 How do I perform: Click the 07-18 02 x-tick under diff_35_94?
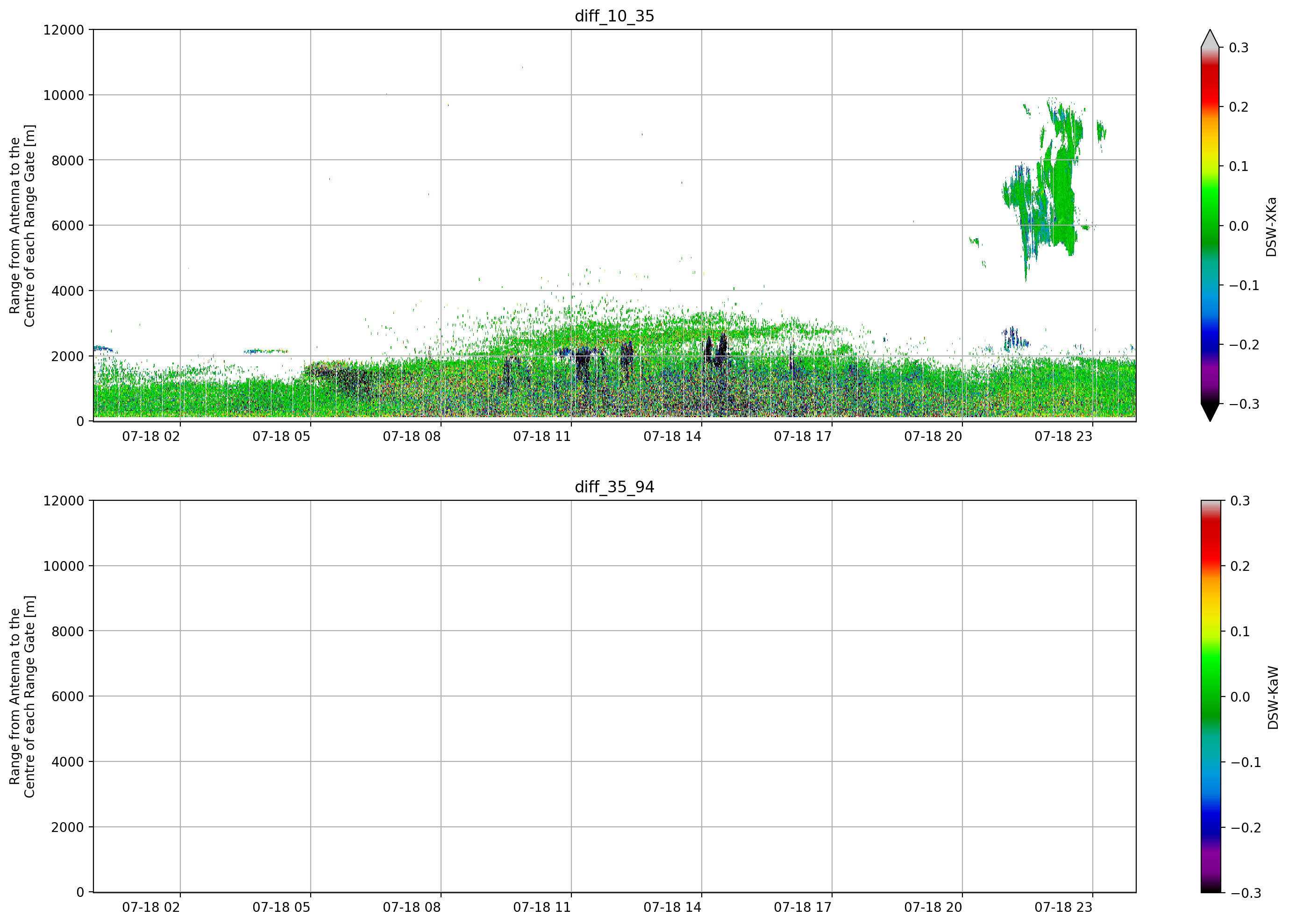click(x=151, y=908)
